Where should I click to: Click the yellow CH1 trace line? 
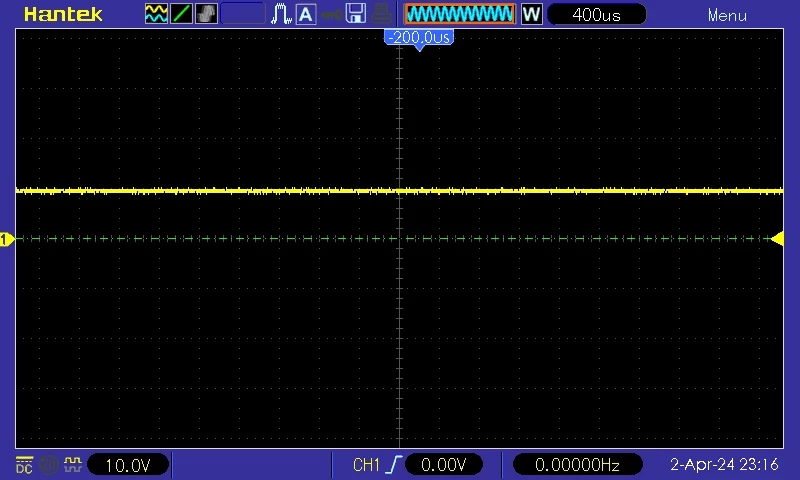pyautogui.click(x=399, y=191)
